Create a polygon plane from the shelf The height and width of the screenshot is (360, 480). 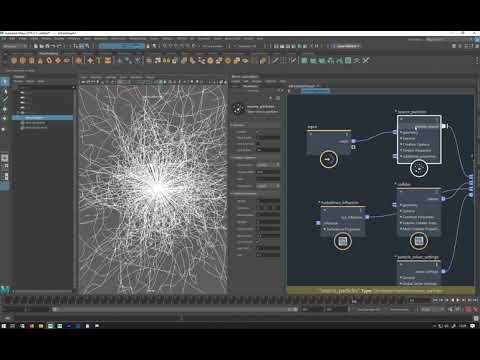(x=58, y=60)
